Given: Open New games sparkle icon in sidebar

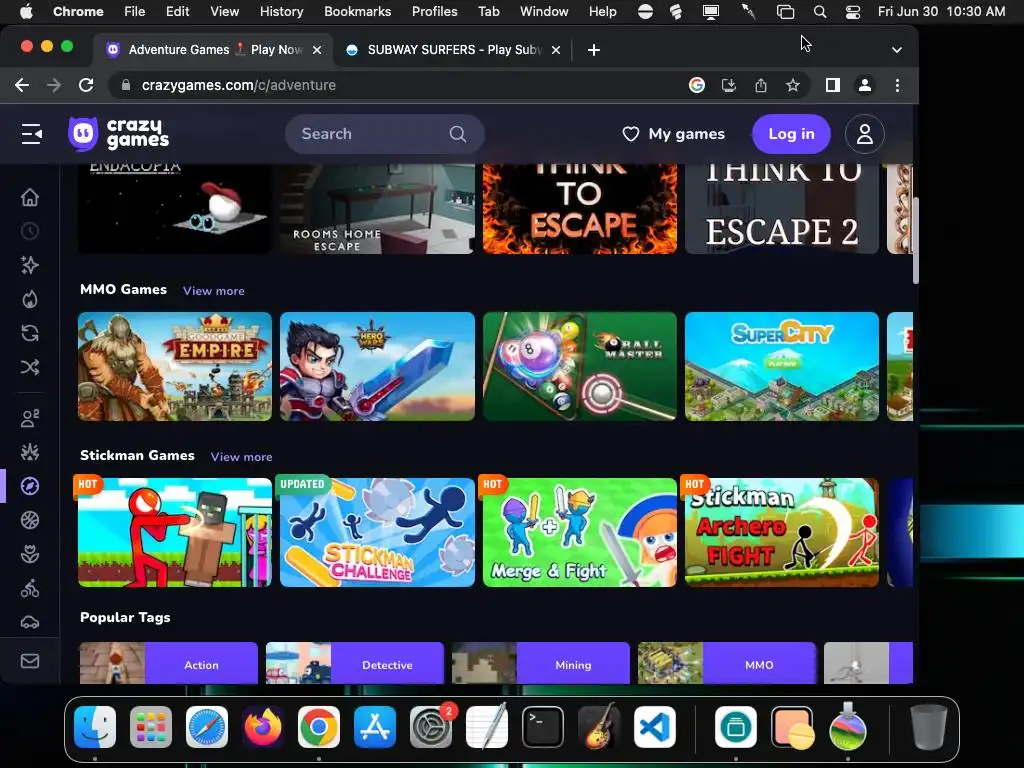Looking at the screenshot, I should coord(30,265).
